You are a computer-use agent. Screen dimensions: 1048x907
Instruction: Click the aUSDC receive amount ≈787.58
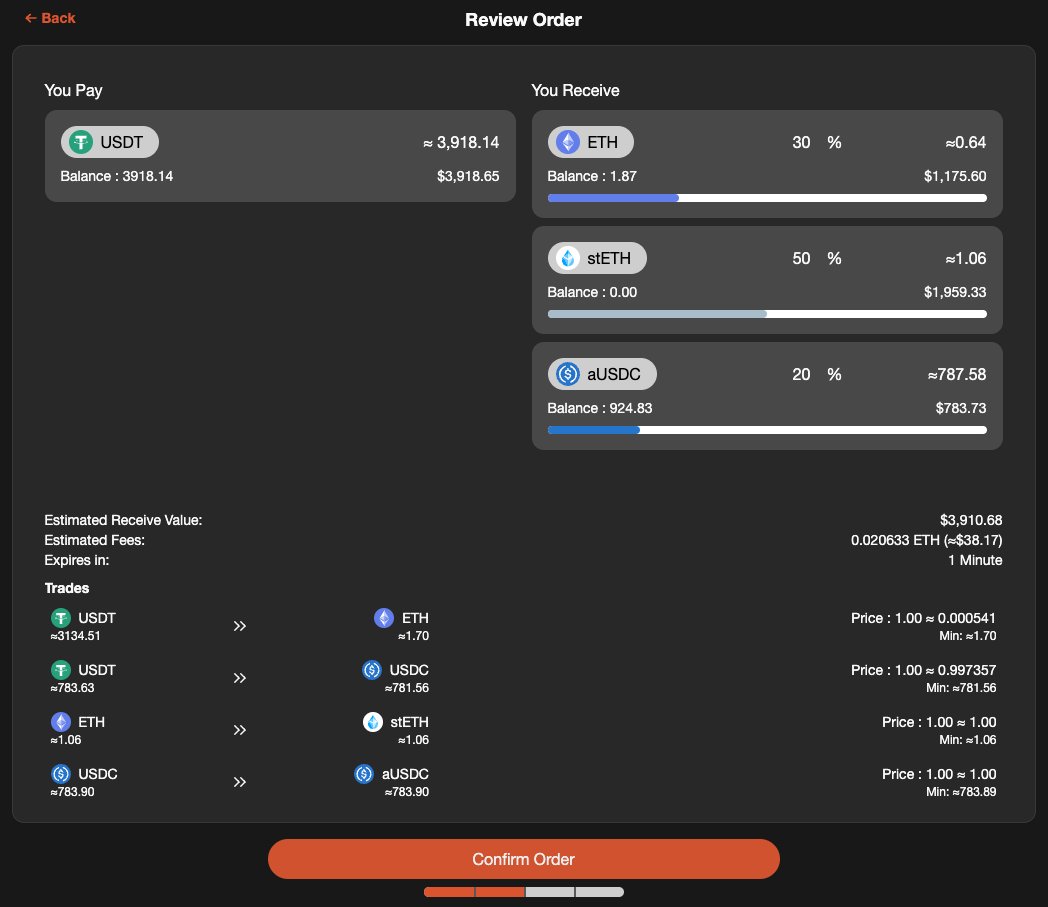pyautogui.click(x=956, y=374)
